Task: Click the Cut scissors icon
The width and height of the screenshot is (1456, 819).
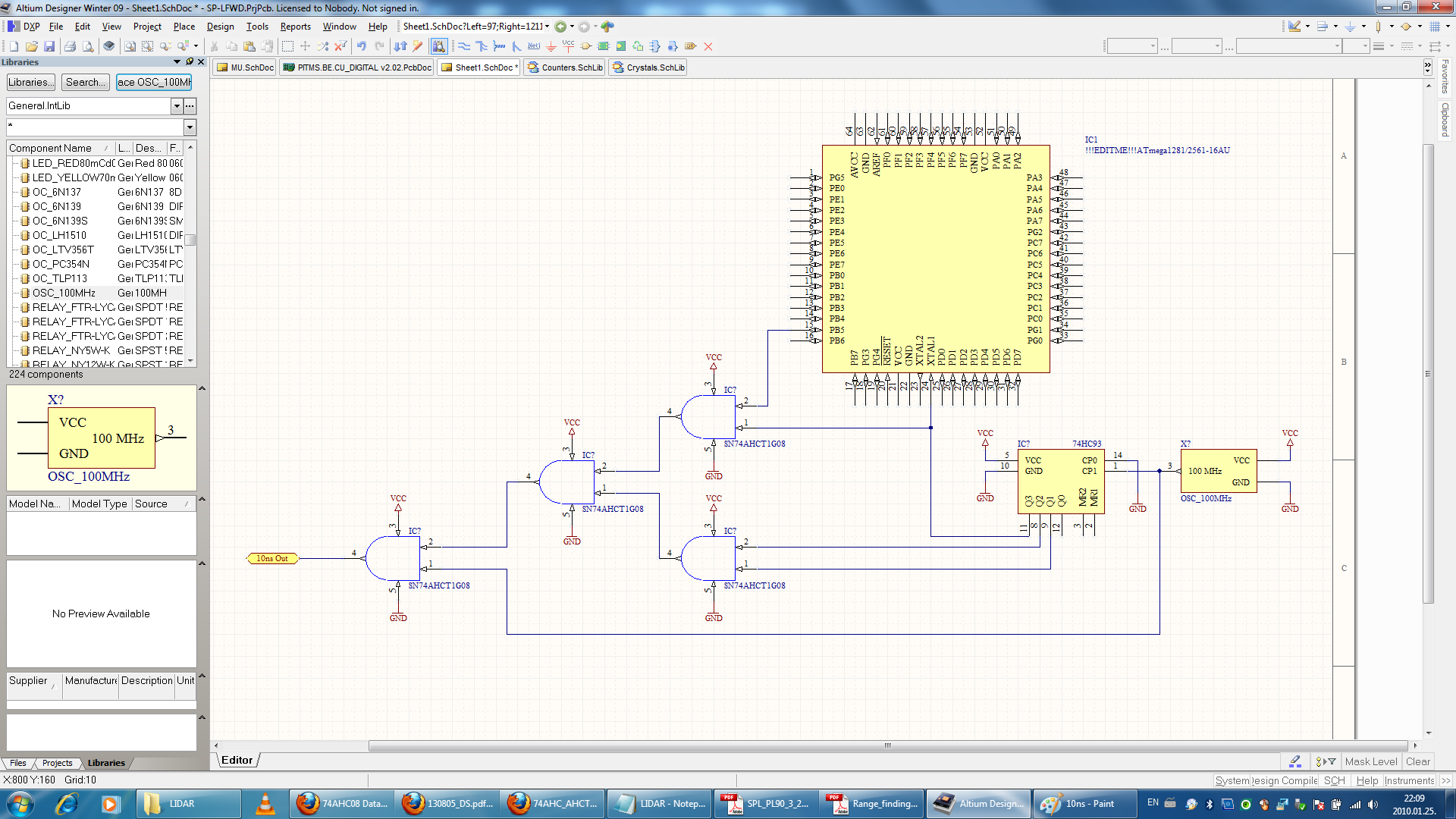Action: pos(215,46)
